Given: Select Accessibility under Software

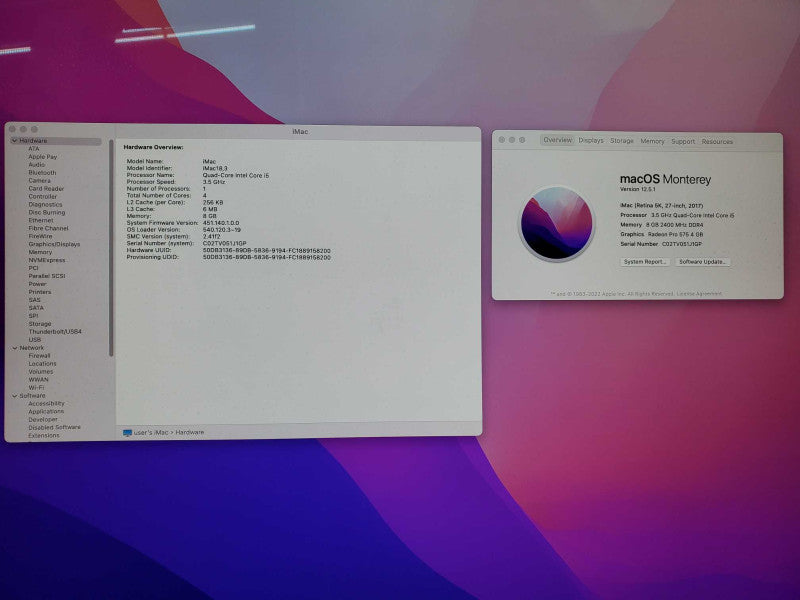Looking at the screenshot, I should [46, 403].
